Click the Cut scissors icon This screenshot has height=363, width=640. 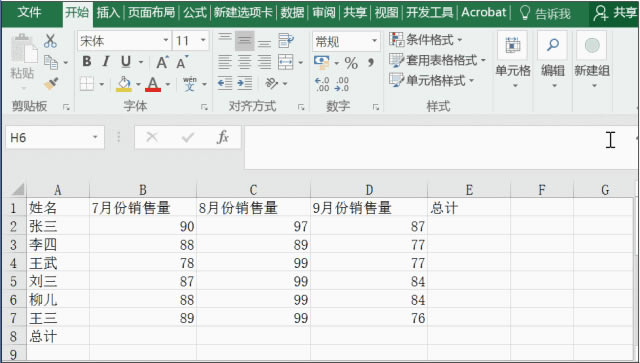coord(50,41)
